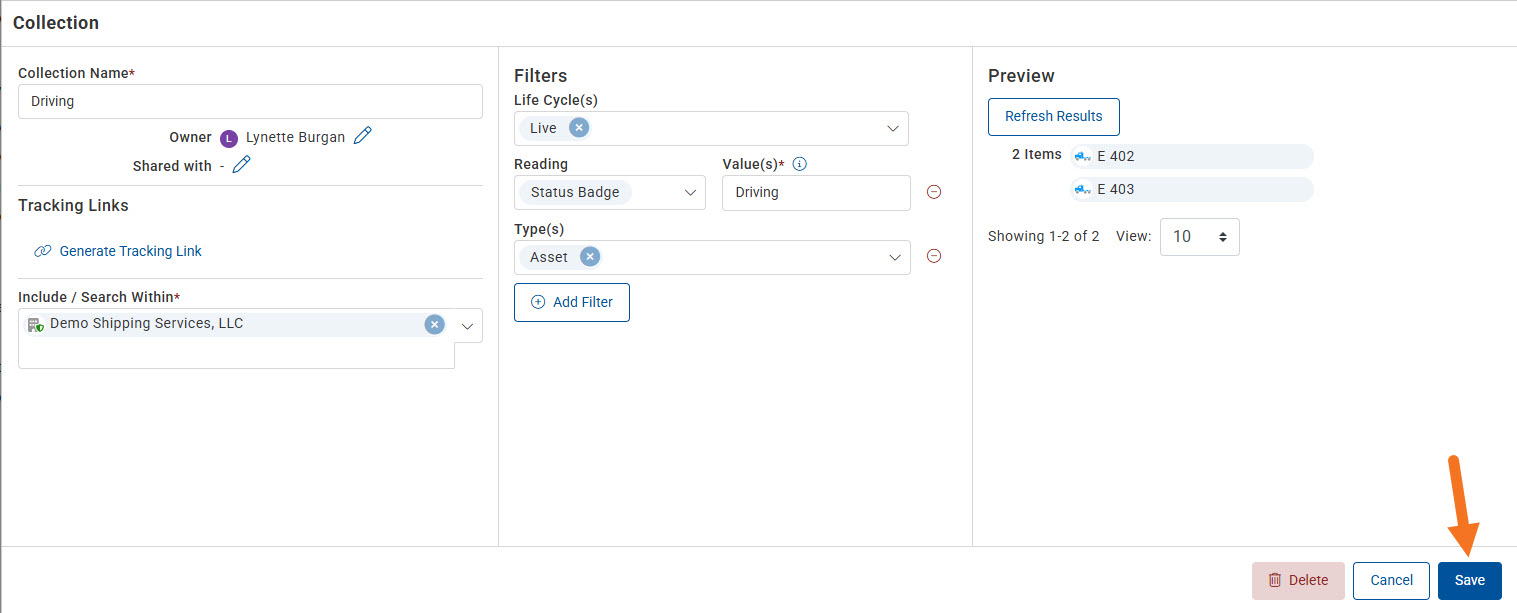The height and width of the screenshot is (613, 1517).
Task: Click the Value(s) field containing Driving
Action: [x=816, y=192]
